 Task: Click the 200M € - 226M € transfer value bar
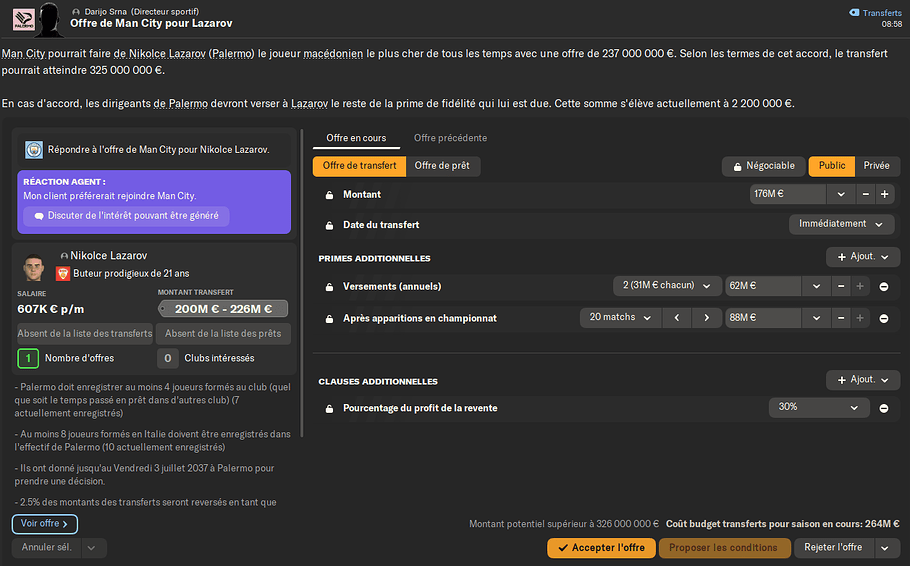pyautogui.click(x=223, y=309)
